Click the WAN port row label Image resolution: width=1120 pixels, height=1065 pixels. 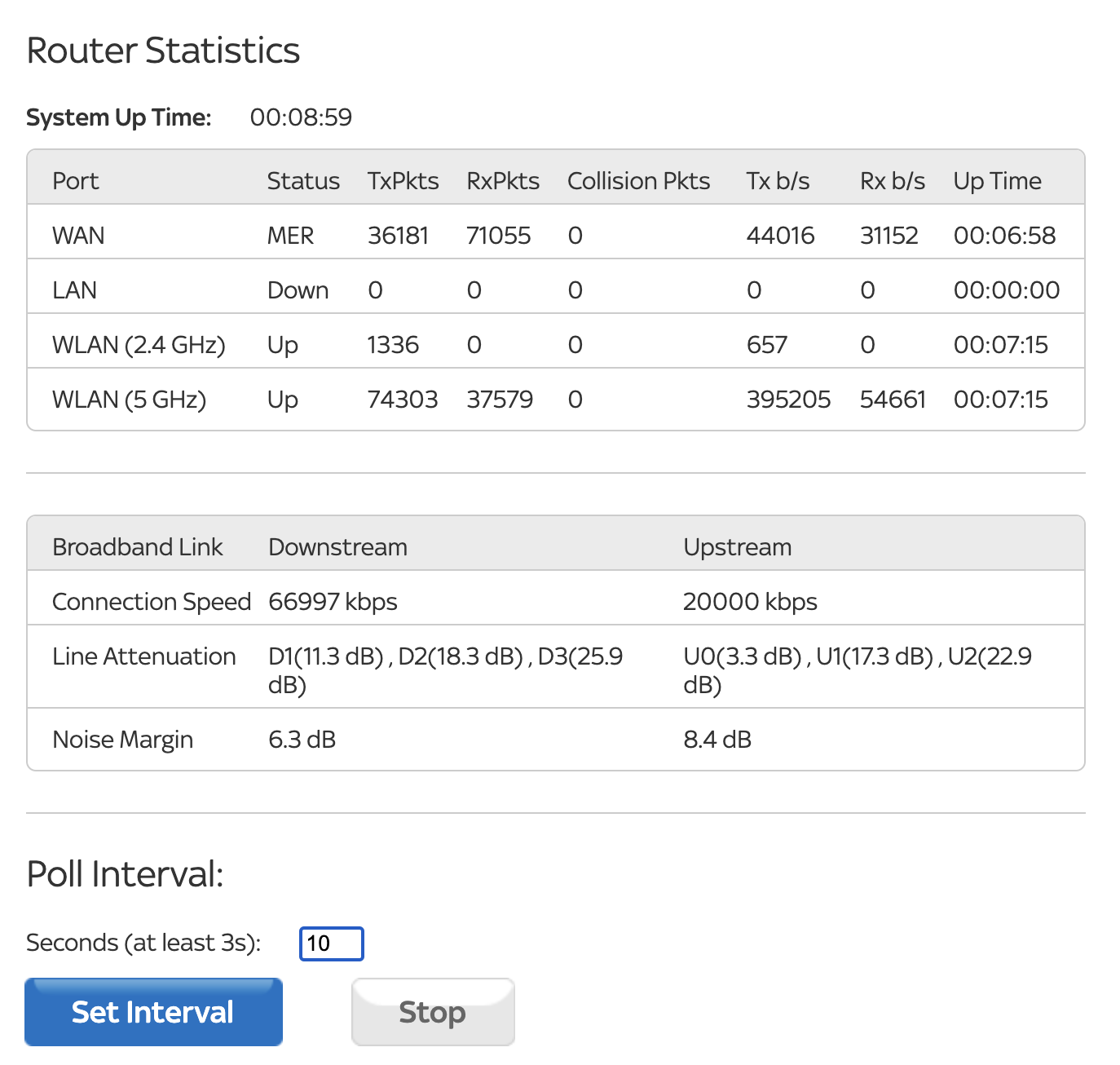pyautogui.click(x=78, y=236)
